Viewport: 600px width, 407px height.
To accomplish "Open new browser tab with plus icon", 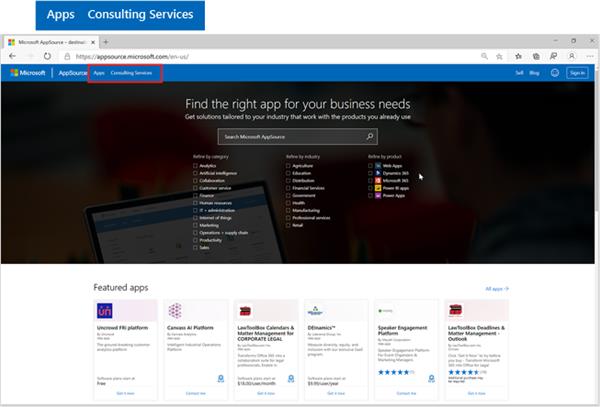I will tap(106, 42).
